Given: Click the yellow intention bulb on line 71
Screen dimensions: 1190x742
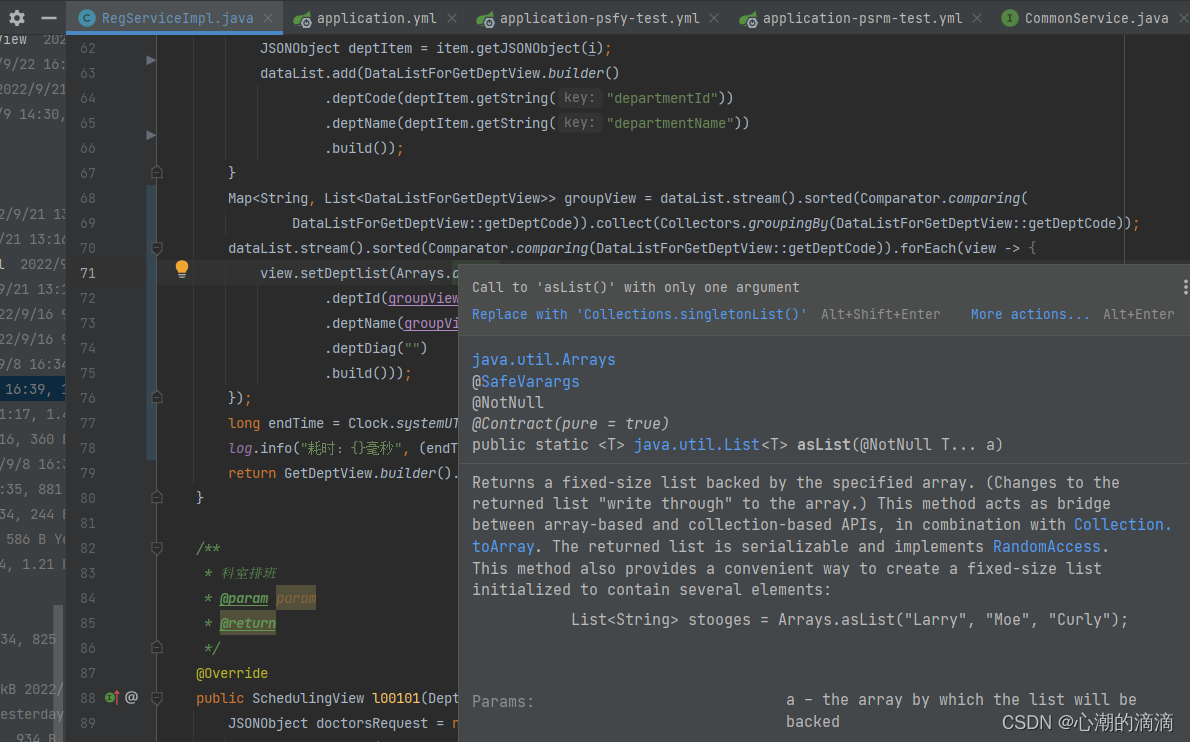Looking at the screenshot, I should point(181,268).
